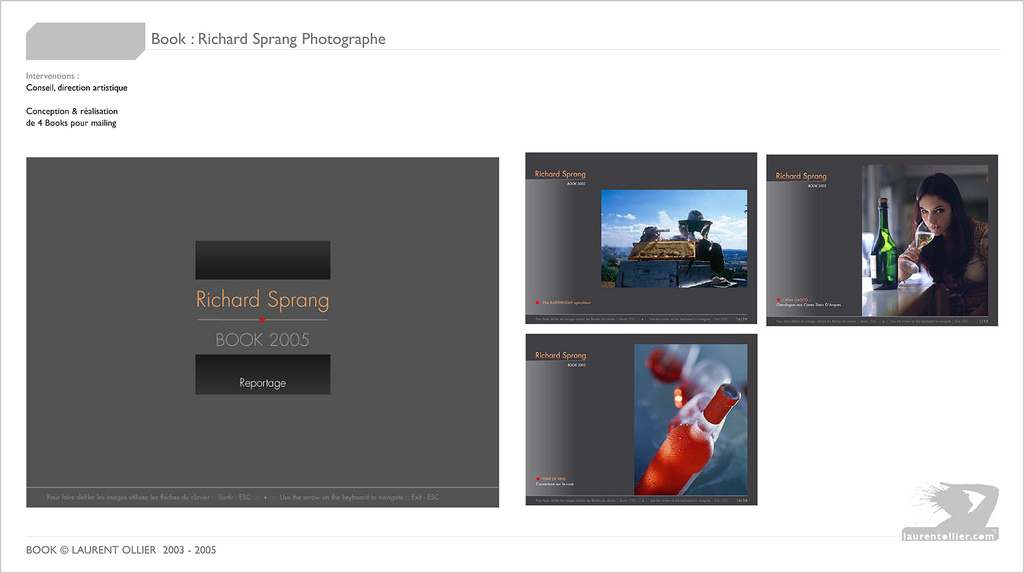Click the grey tab shape beside the title

pyautogui.click(x=86, y=41)
